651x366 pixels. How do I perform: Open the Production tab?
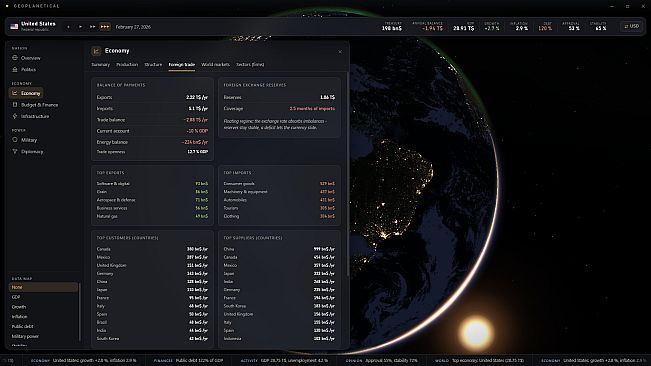click(127, 65)
